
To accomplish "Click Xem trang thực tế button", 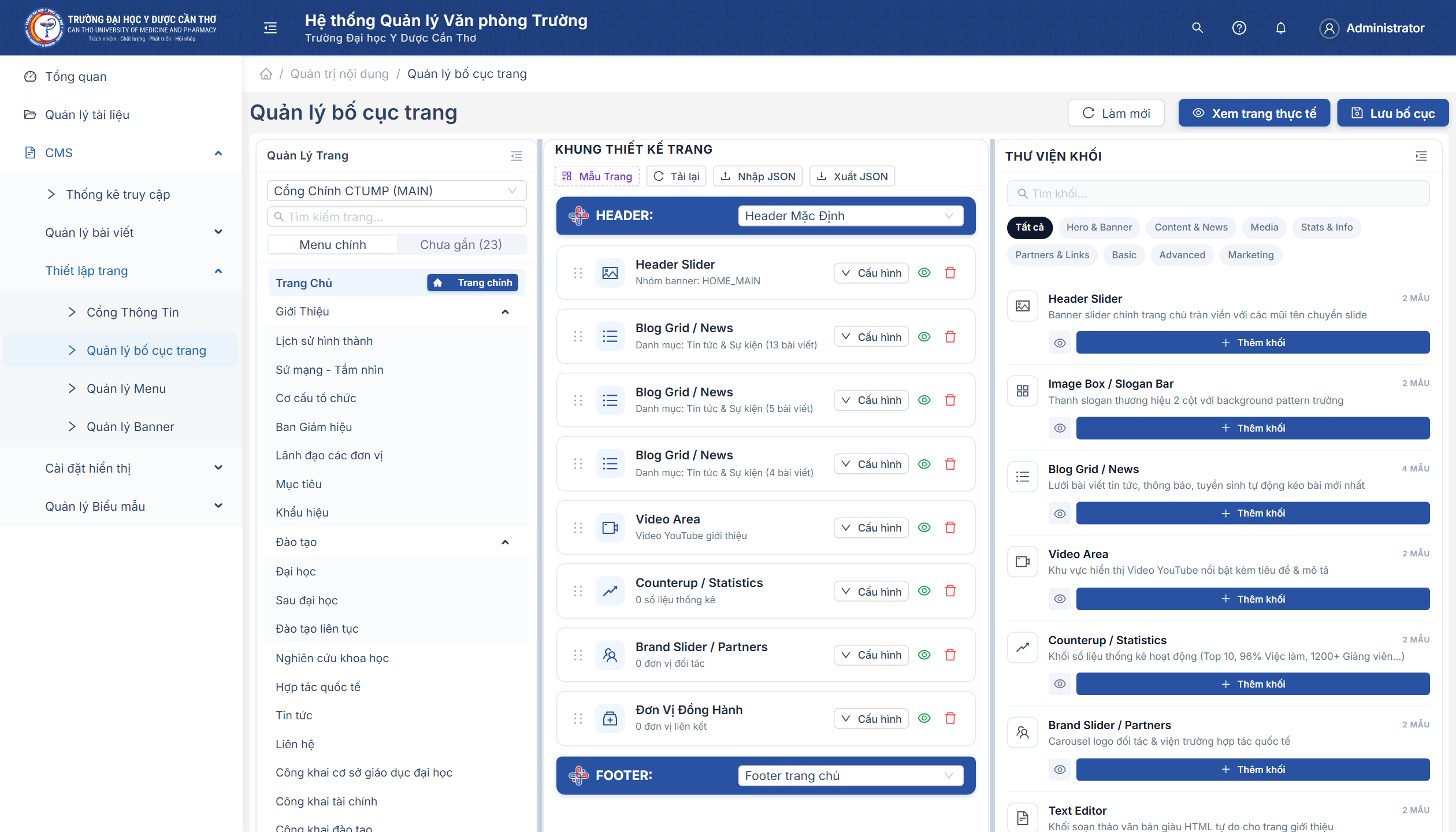I will tap(1254, 113).
